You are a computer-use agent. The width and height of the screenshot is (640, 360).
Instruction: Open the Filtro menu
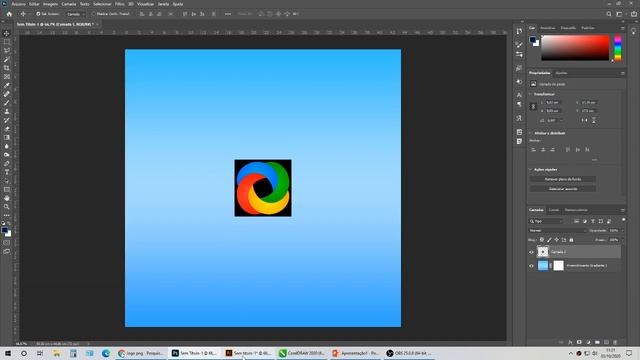119,4
